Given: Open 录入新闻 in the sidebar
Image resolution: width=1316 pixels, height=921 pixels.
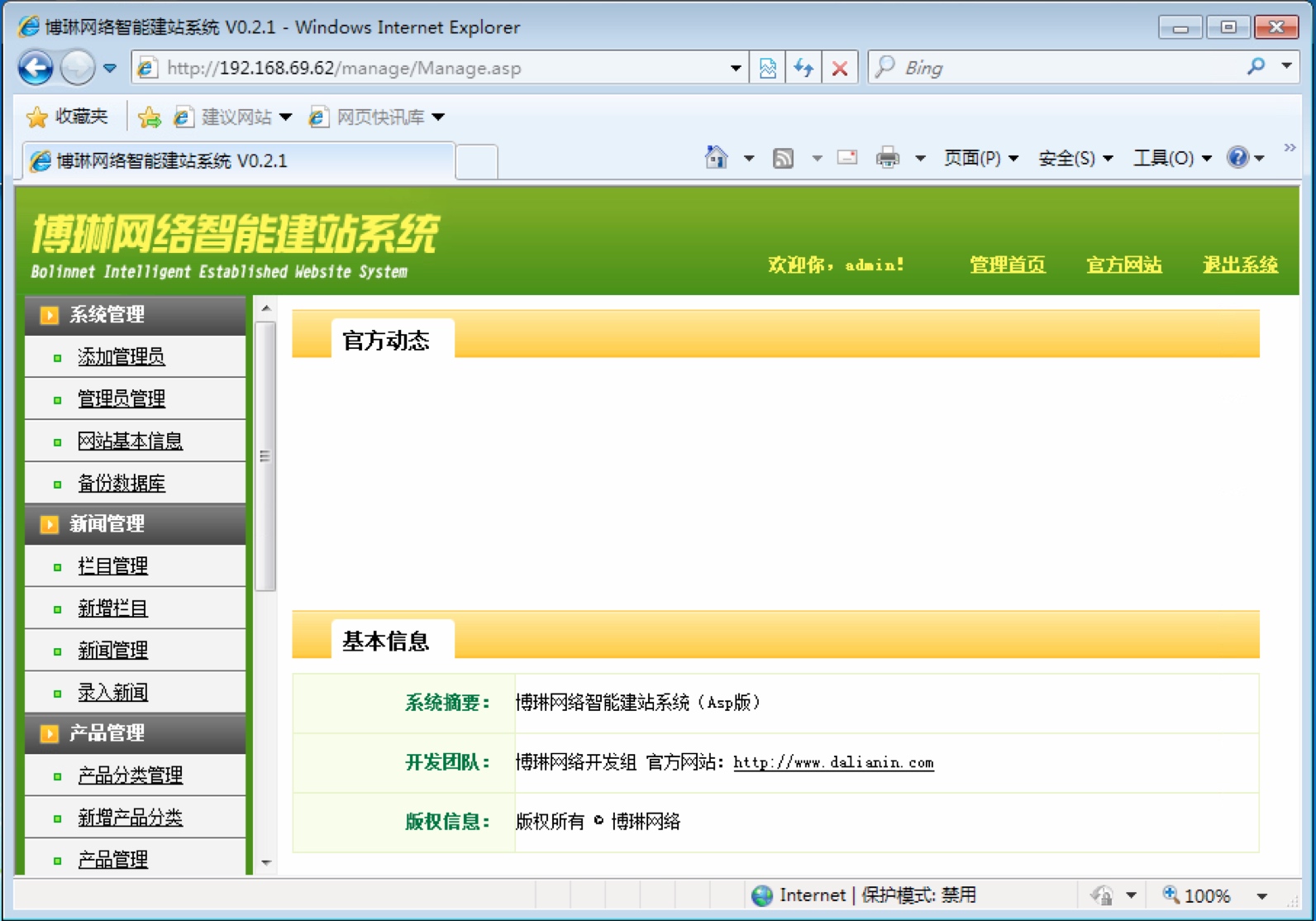Looking at the screenshot, I should pyautogui.click(x=112, y=693).
